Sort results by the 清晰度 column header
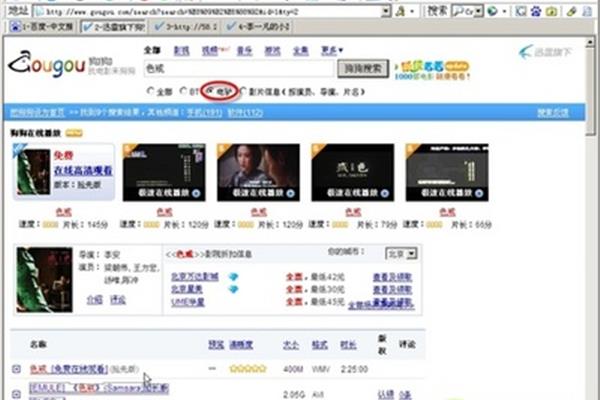The width and height of the screenshot is (600, 400). coord(241,344)
